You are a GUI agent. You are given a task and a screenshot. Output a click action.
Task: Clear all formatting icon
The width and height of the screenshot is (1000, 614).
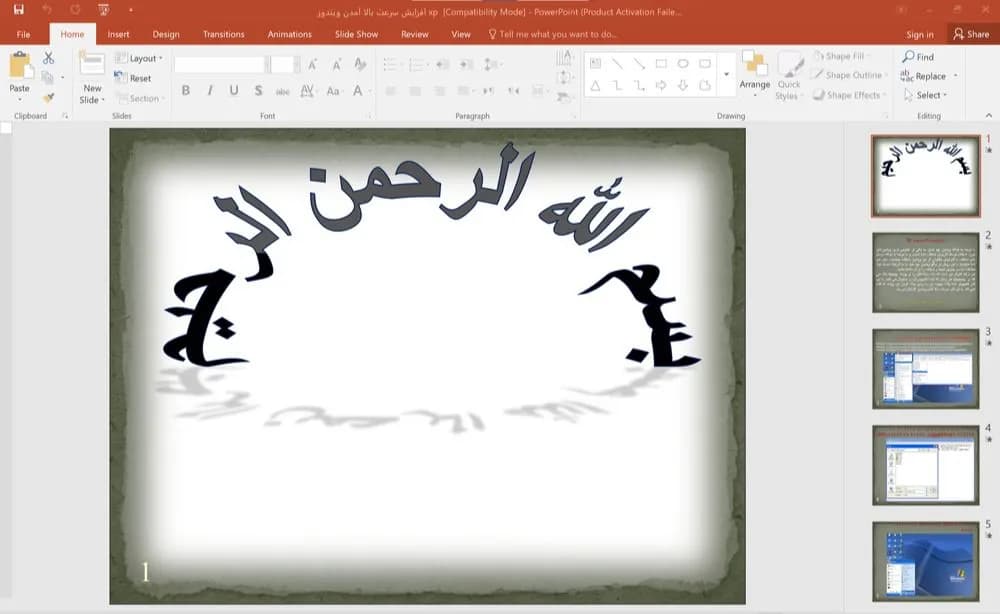360,64
